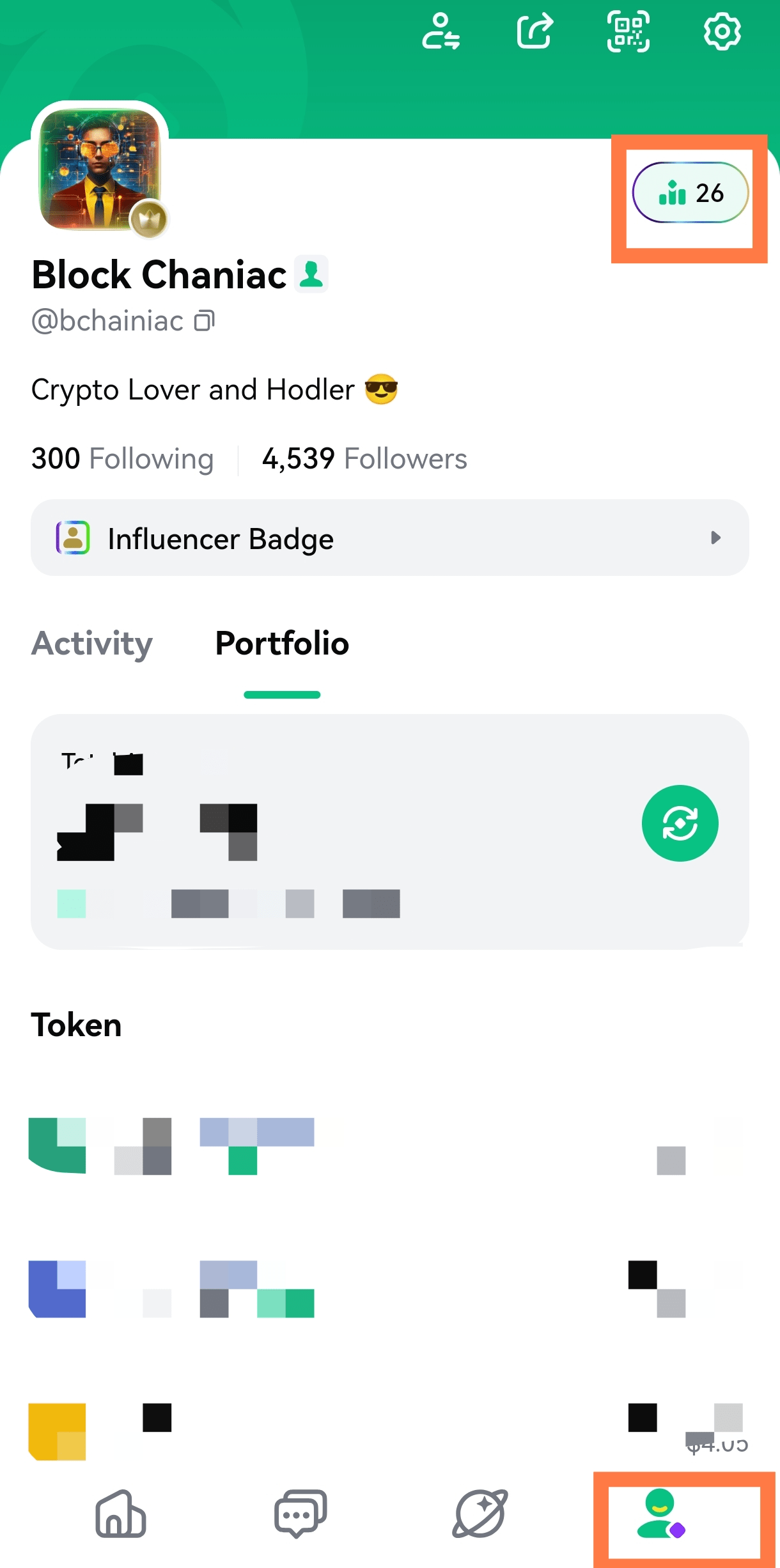Tap the share profile icon
The height and width of the screenshot is (1568, 780).
pos(534,31)
